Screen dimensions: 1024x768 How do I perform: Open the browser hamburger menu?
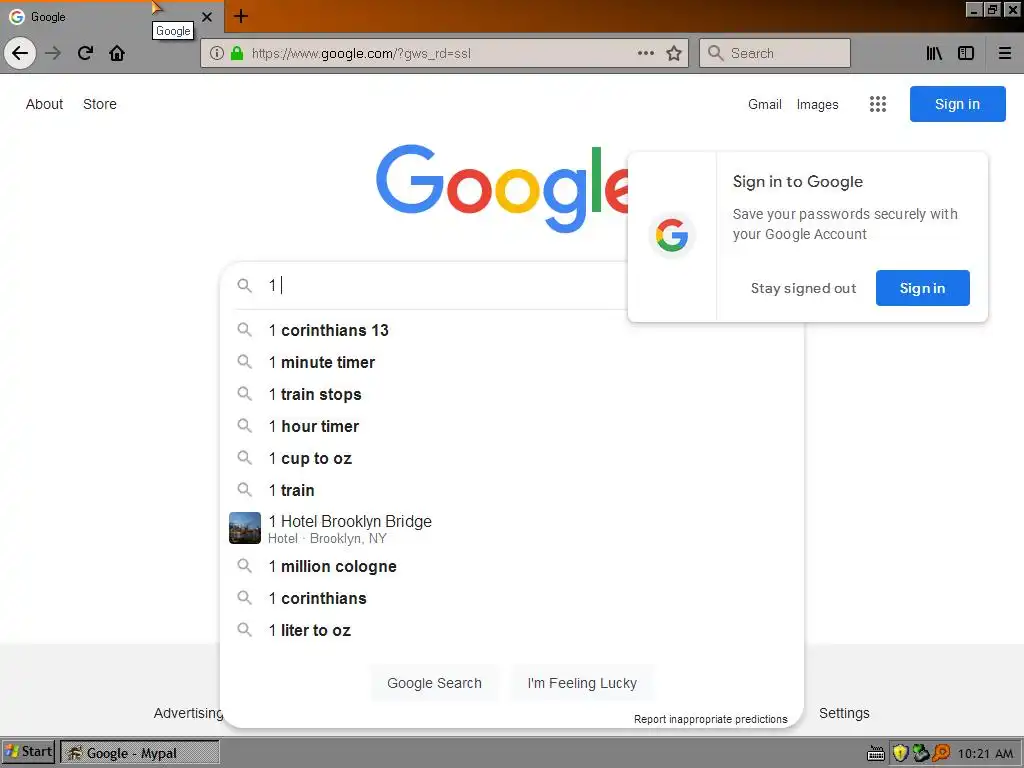pos(1005,53)
